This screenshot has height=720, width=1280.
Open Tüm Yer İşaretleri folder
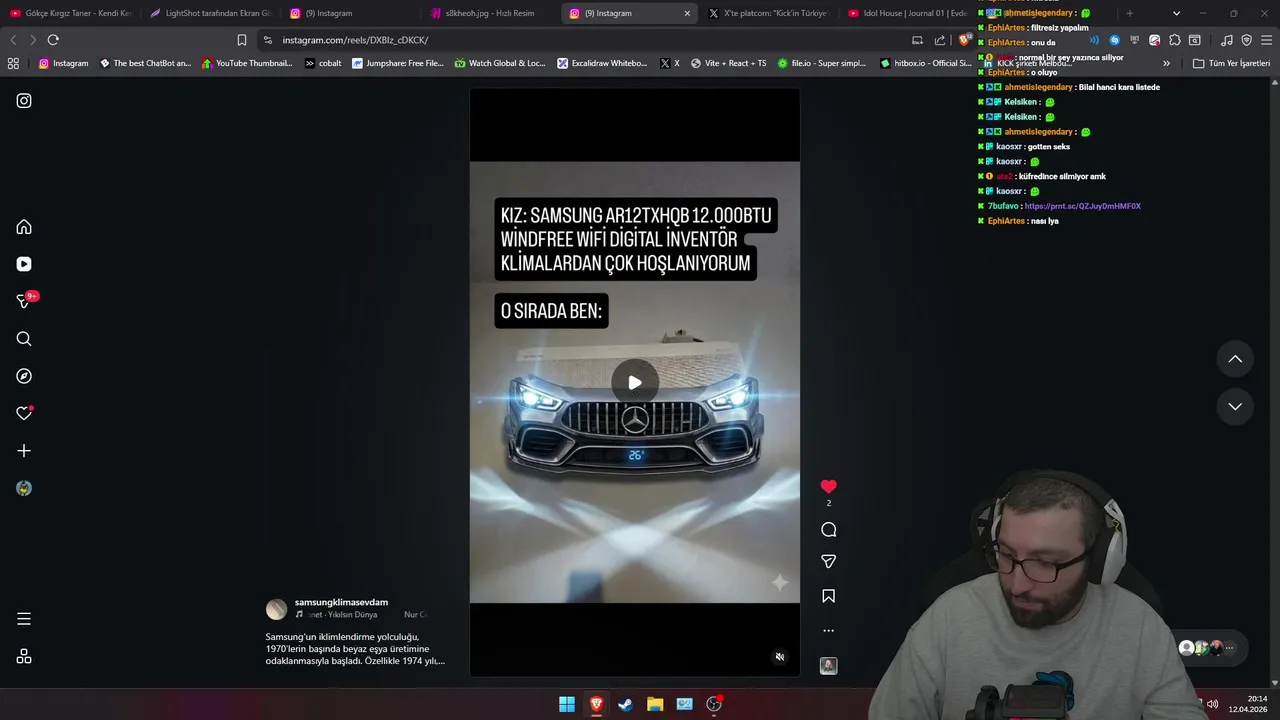(x=1232, y=63)
